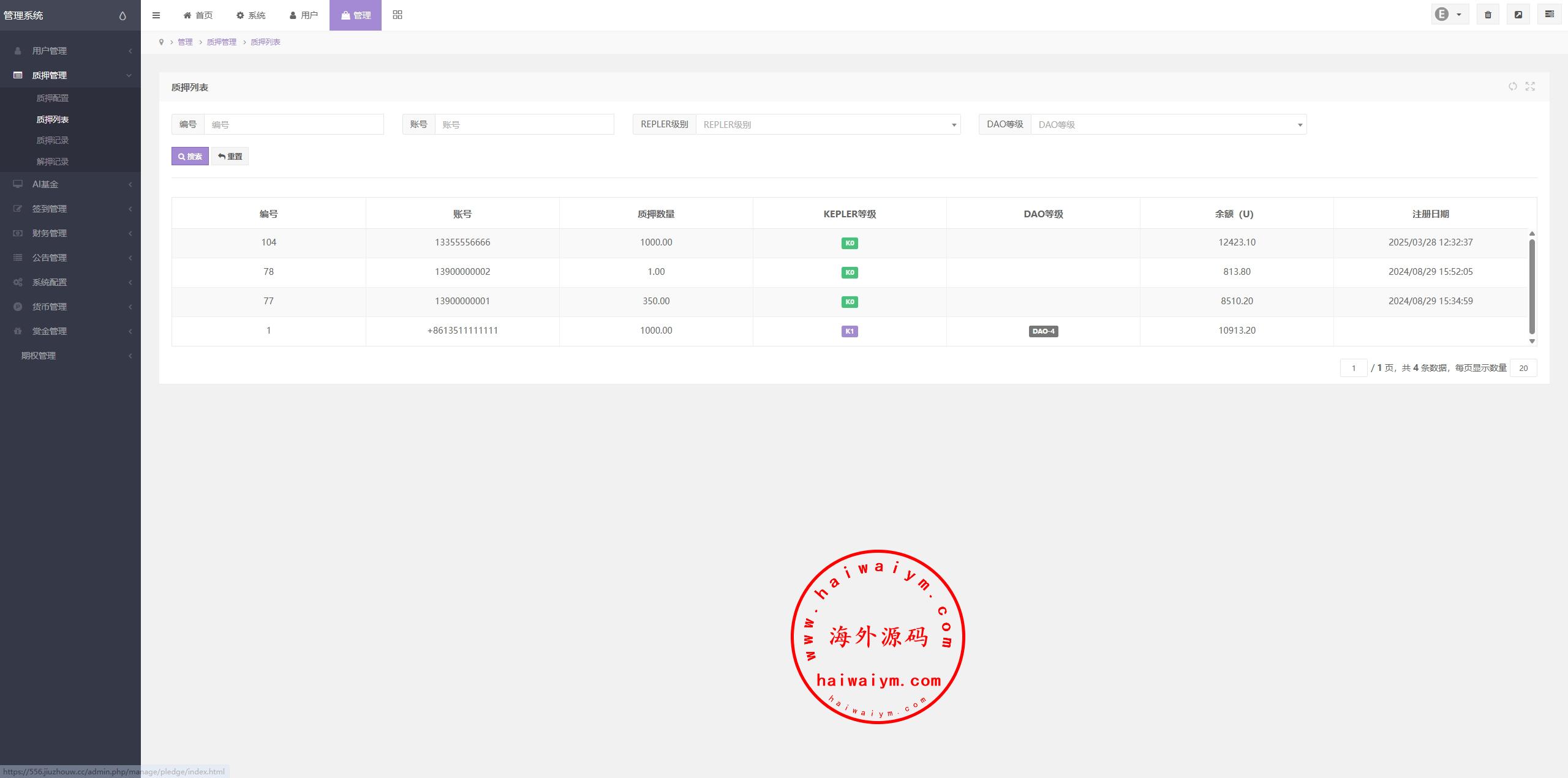Open the 质押记录 submenu item
Viewport: 1568px width, 778px height.
(x=53, y=141)
